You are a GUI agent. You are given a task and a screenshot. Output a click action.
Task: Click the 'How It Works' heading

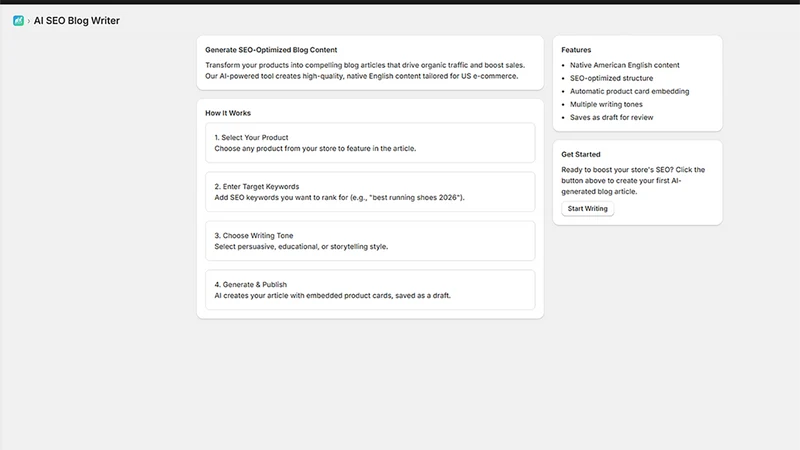pos(228,113)
